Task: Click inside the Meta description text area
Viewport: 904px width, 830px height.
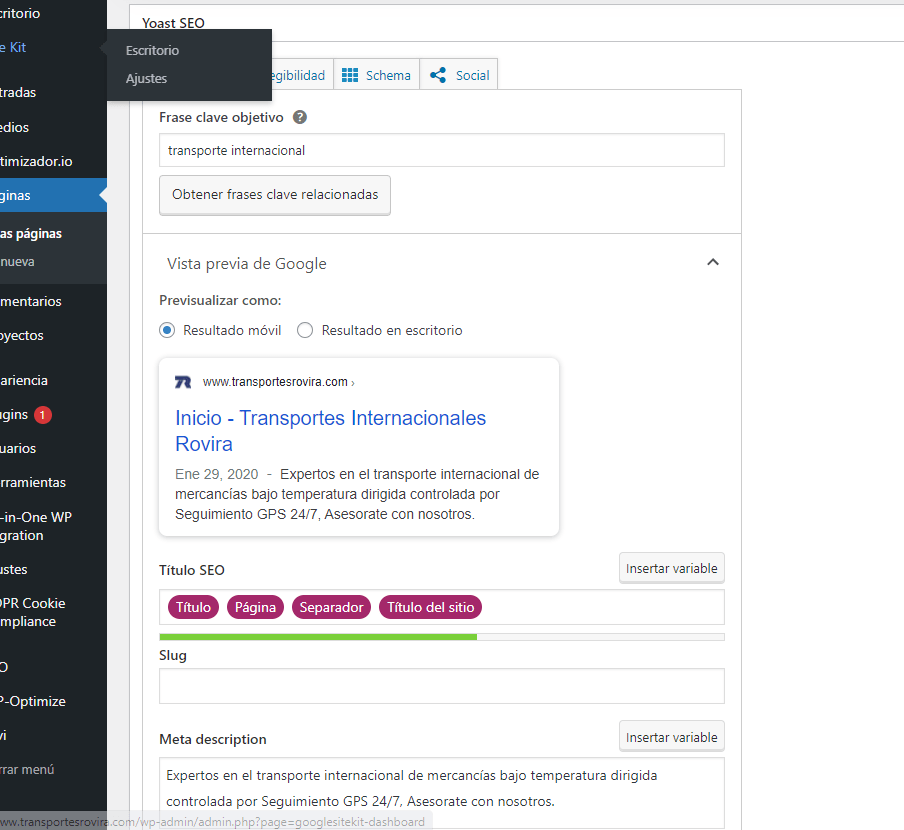Action: pyautogui.click(x=442, y=793)
